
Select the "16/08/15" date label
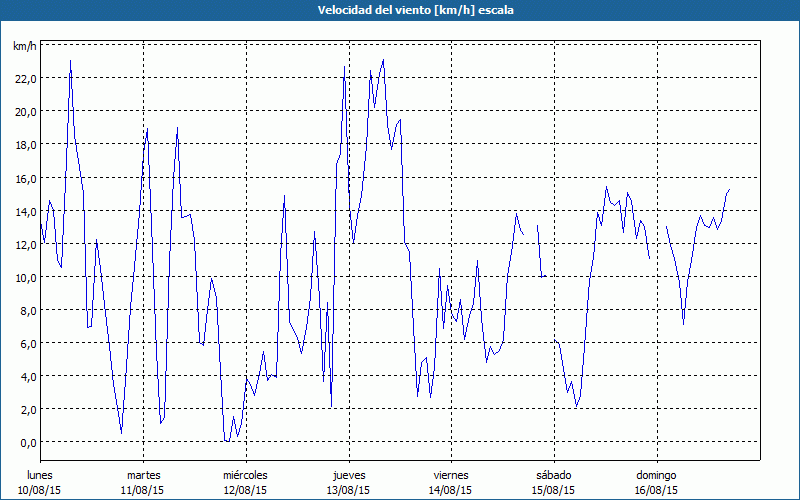tap(656, 490)
